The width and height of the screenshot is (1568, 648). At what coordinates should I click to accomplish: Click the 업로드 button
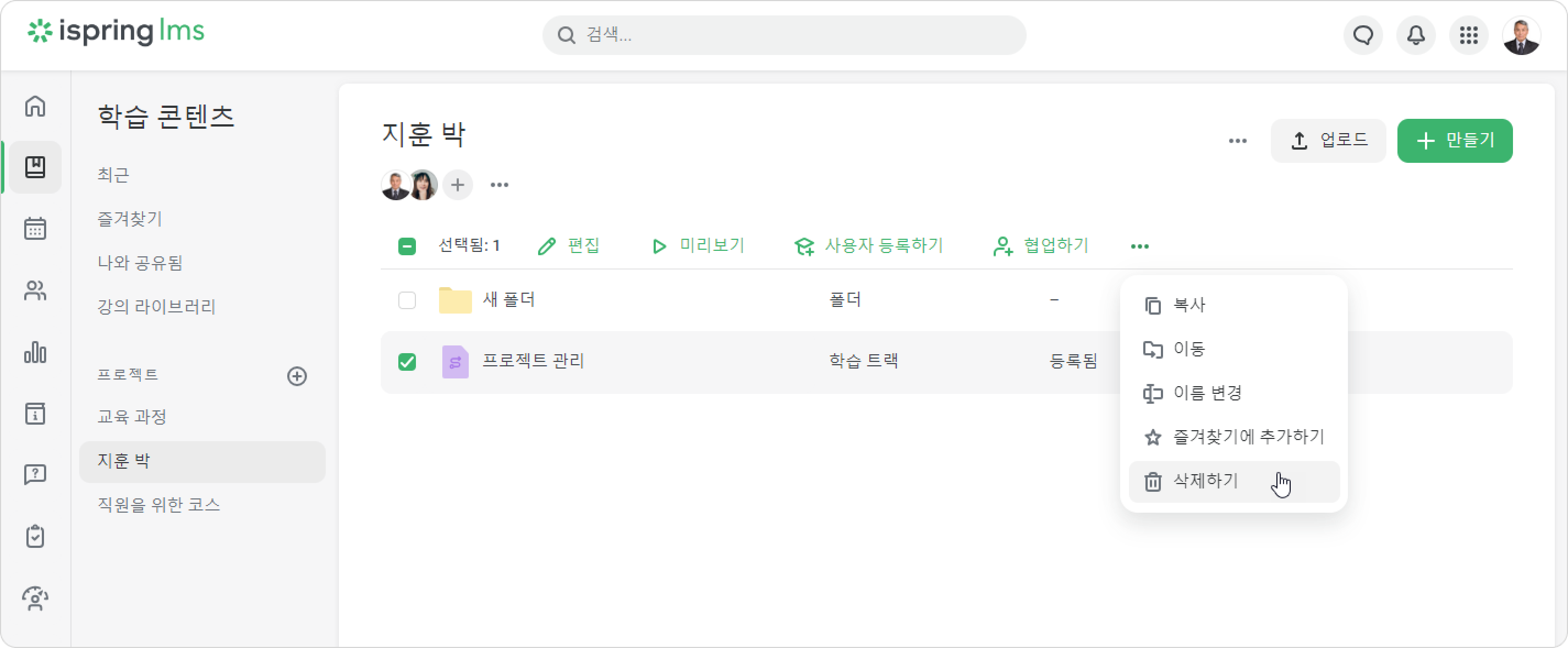[1328, 141]
